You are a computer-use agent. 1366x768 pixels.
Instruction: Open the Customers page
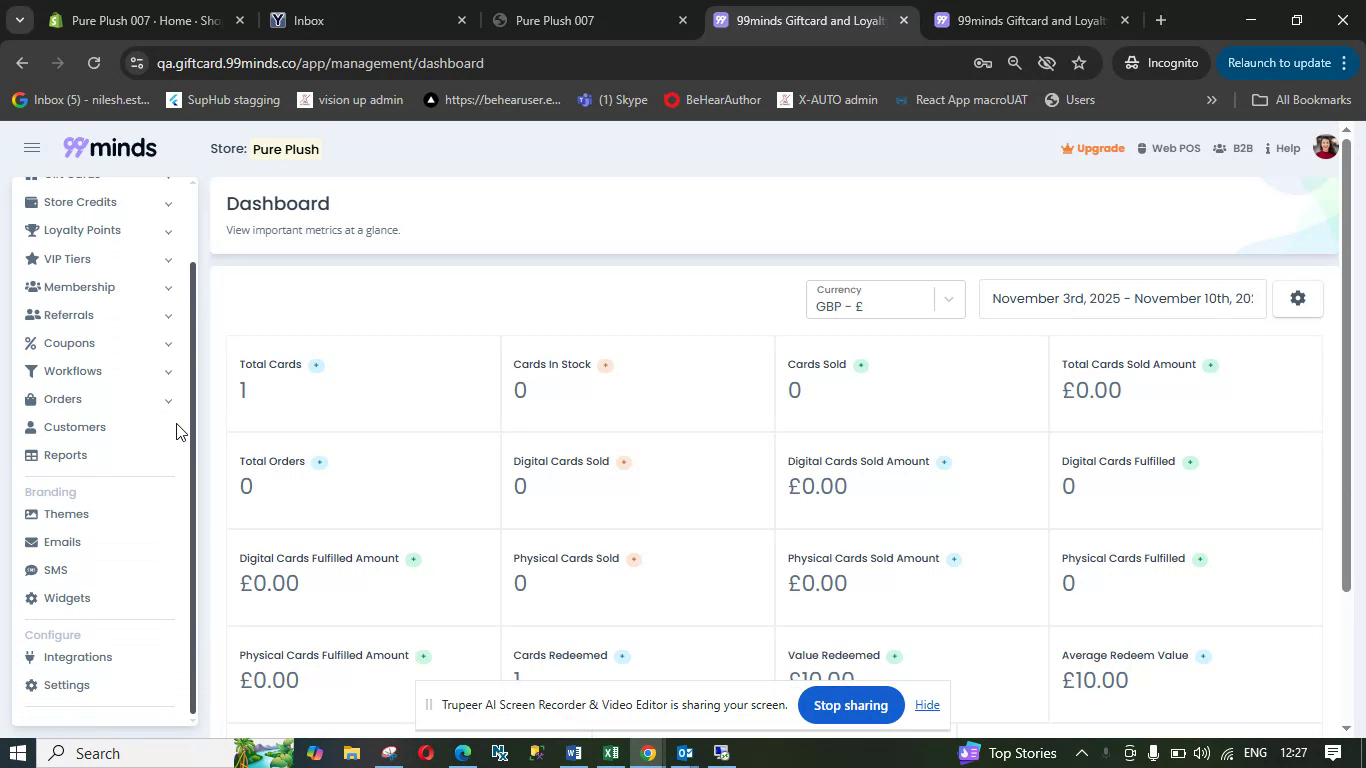74,427
